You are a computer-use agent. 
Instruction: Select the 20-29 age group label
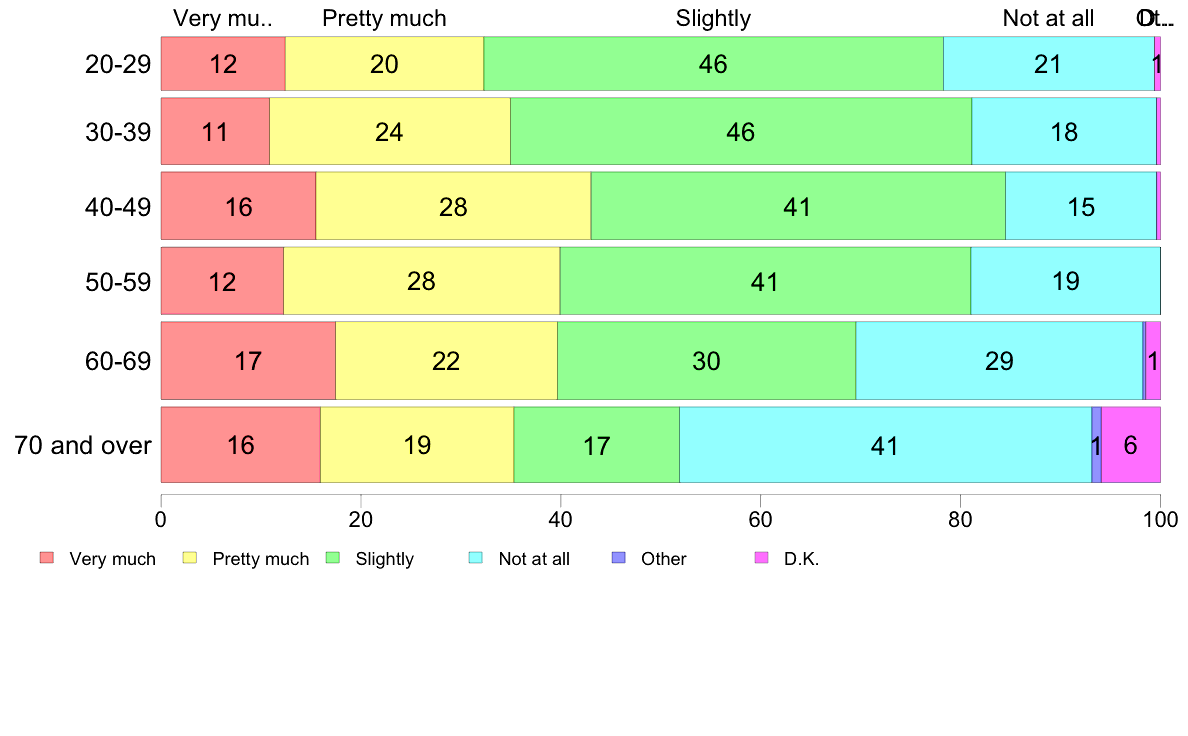(x=118, y=64)
